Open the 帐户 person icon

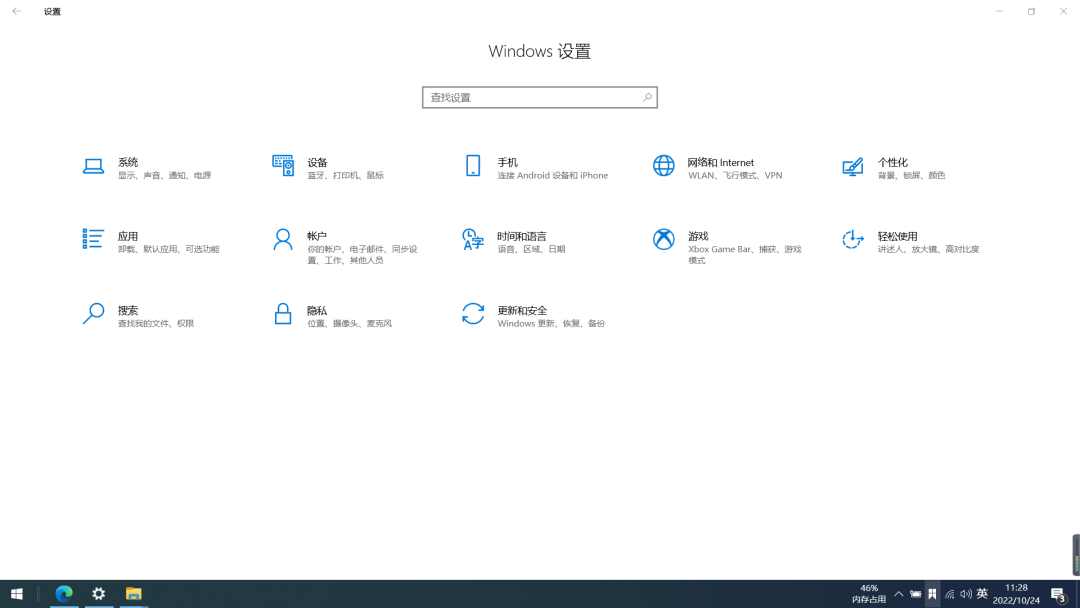coord(283,240)
